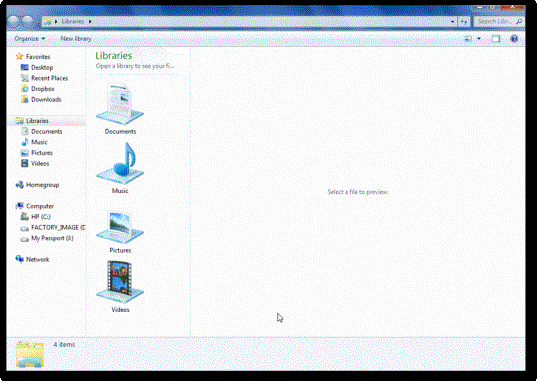
Task: Click the Network icon
Action: pos(20,259)
